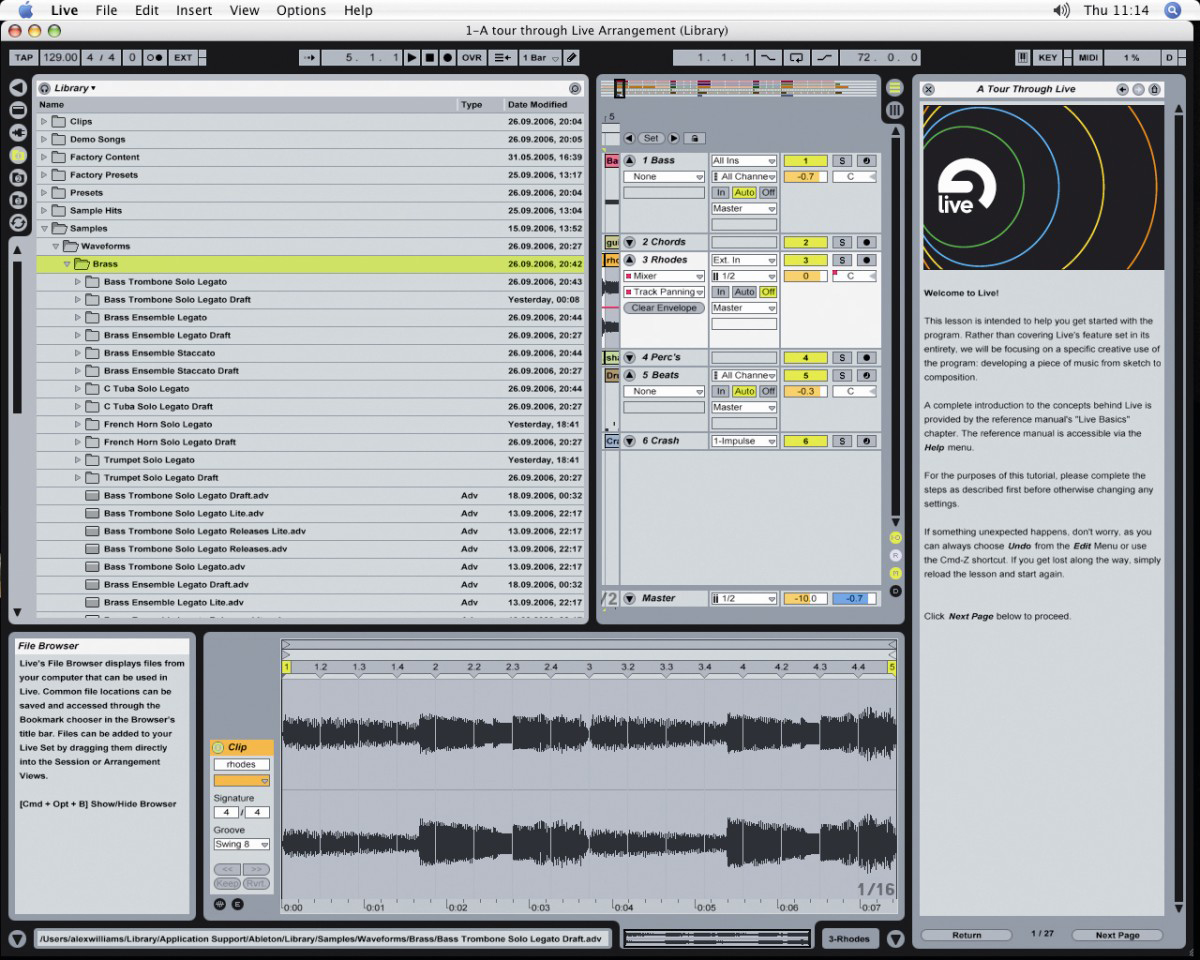Open the Plug-in Device Browser icon
This screenshot has height=960, width=1200.
[18, 132]
